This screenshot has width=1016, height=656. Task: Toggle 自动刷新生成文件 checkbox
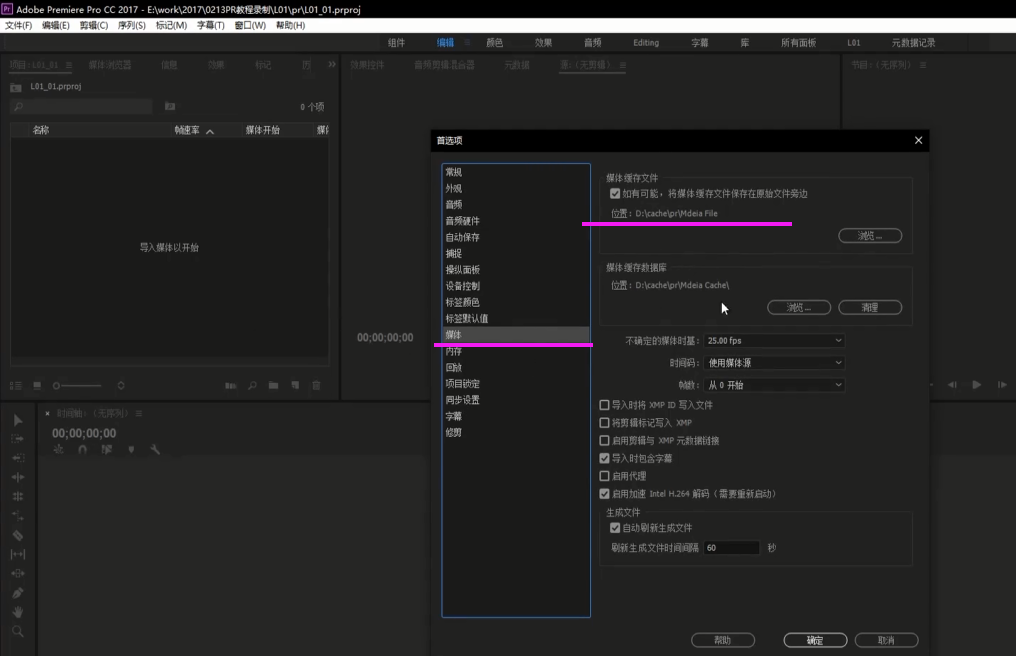615,528
